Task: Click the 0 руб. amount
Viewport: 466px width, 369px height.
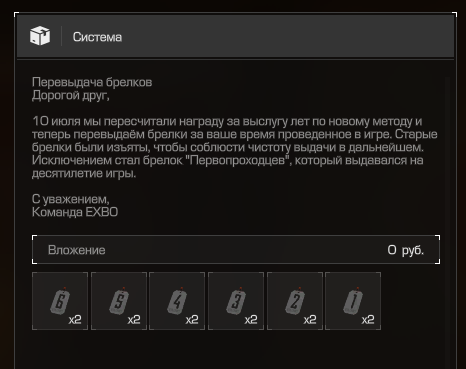Action: point(405,250)
